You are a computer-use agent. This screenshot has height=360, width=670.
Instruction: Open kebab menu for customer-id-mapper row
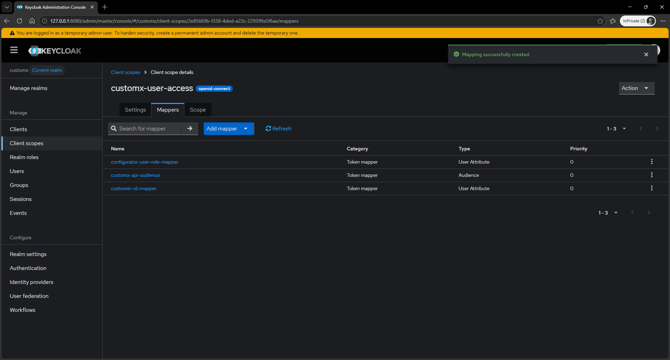[652, 188]
